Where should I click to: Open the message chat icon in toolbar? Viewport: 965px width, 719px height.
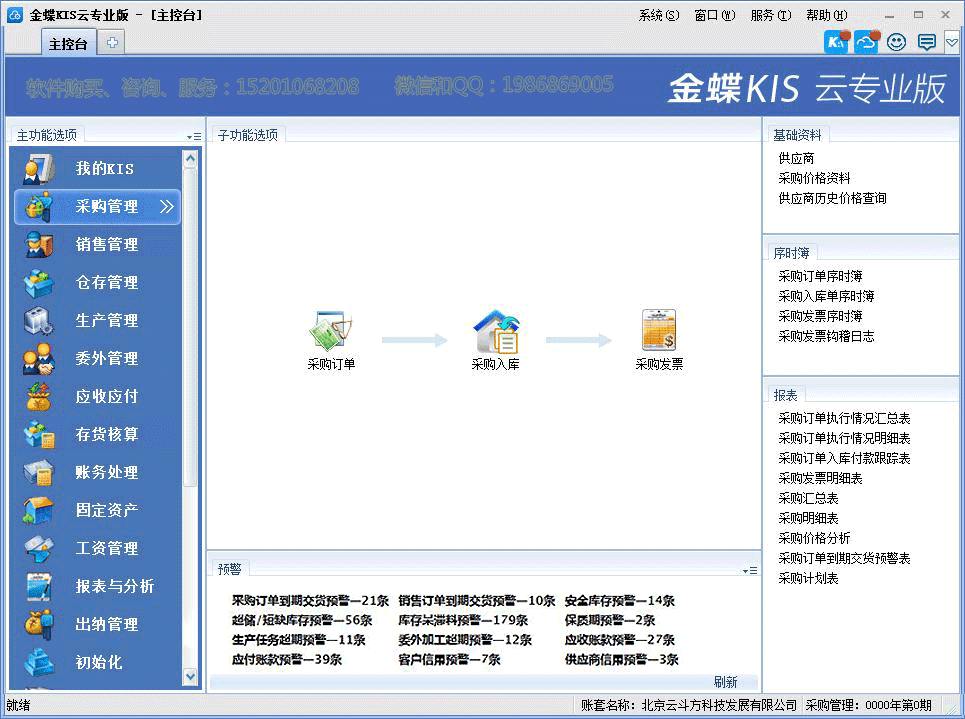click(x=926, y=42)
